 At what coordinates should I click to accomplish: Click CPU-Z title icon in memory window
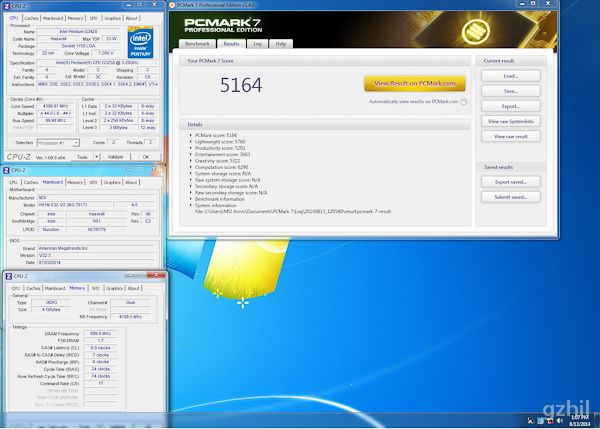[9, 276]
